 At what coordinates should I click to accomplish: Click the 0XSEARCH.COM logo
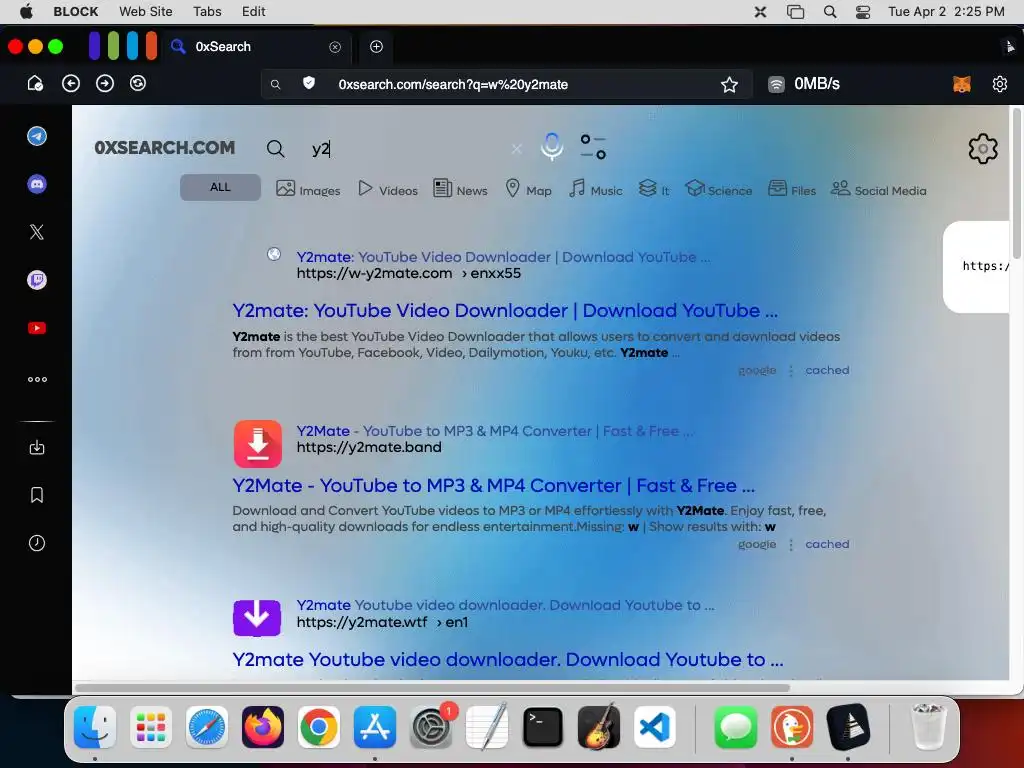(165, 148)
